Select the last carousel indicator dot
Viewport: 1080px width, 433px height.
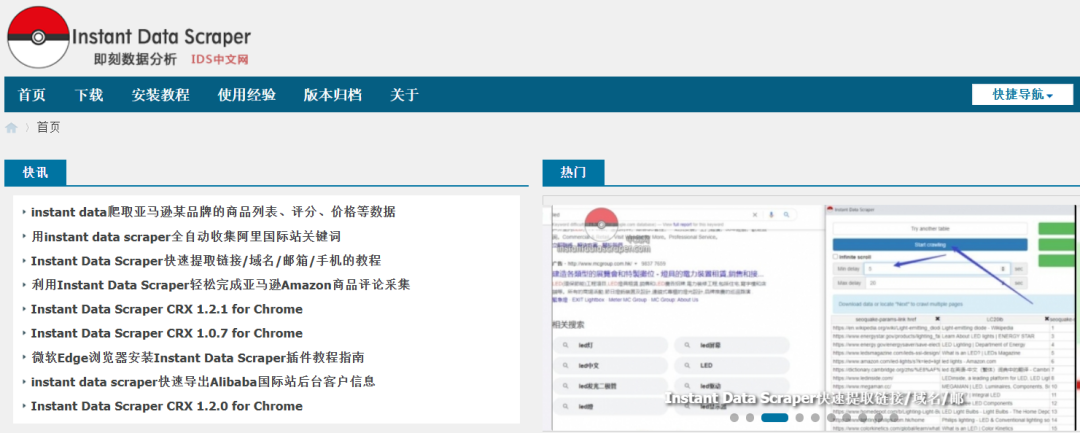(x=894, y=418)
